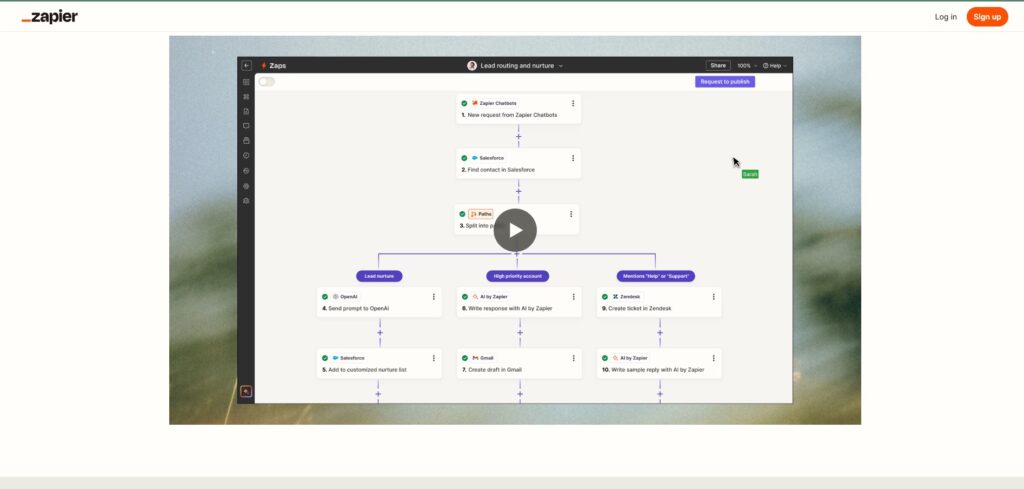The image size is (1024, 489).
Task: Click the back arrow in Zaps editor
Action: point(246,65)
